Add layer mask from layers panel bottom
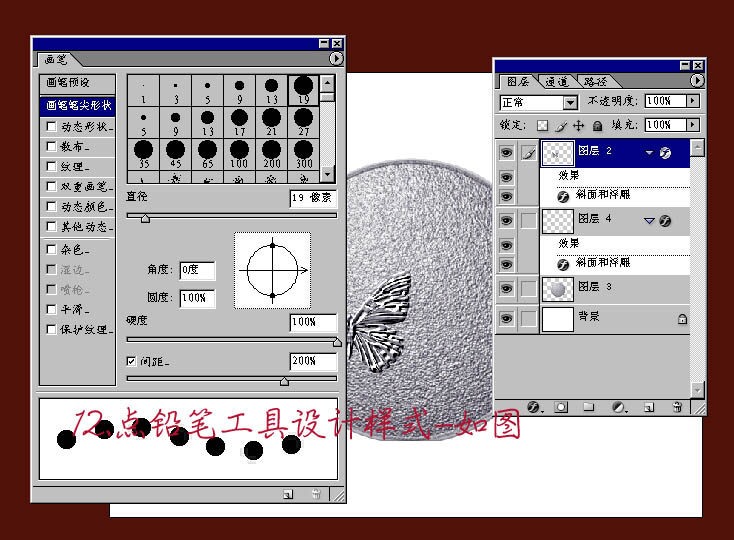Screen dimensions: 734x540 tap(561, 407)
